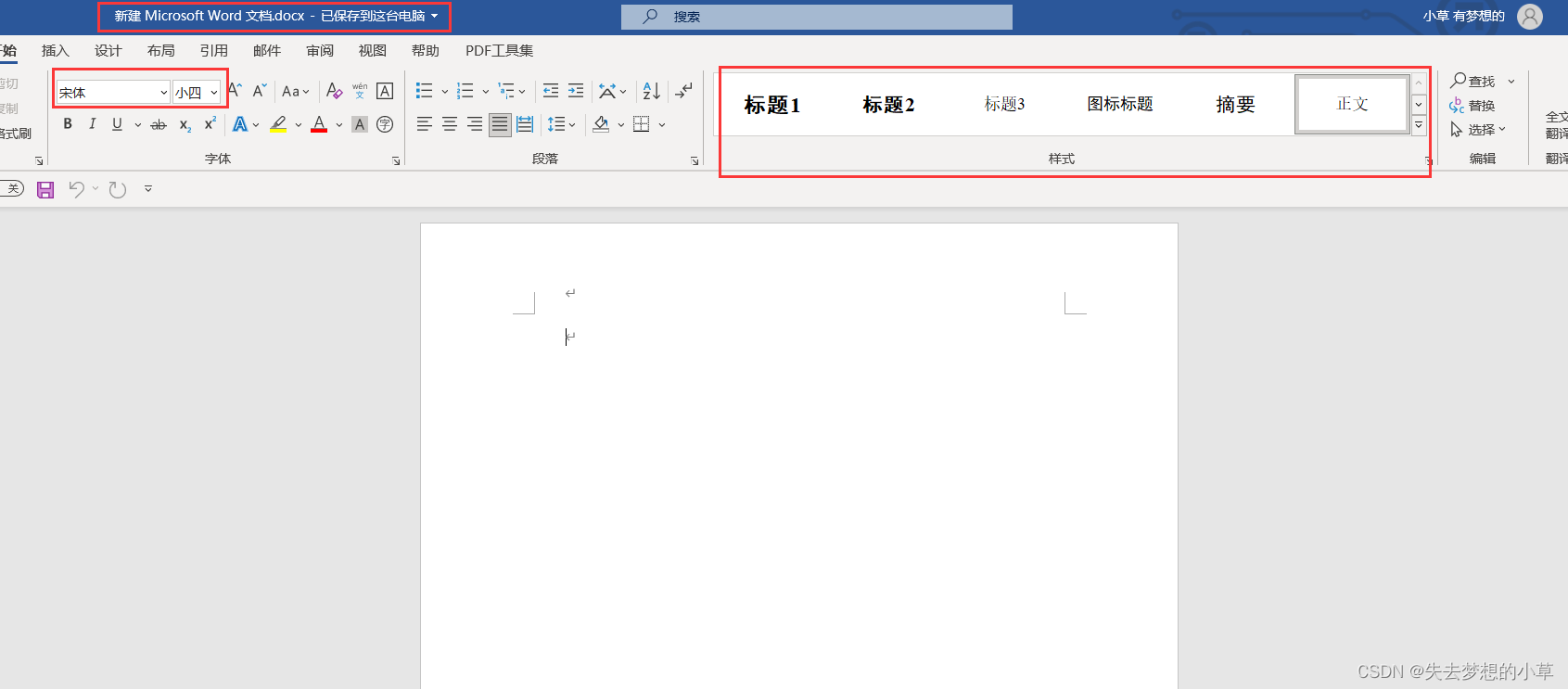
Task: Add character border with boxed A icon
Action: tap(385, 91)
